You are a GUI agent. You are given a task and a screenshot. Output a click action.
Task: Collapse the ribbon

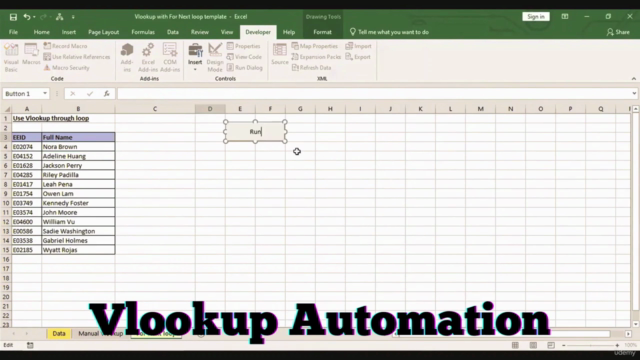coord(633,78)
